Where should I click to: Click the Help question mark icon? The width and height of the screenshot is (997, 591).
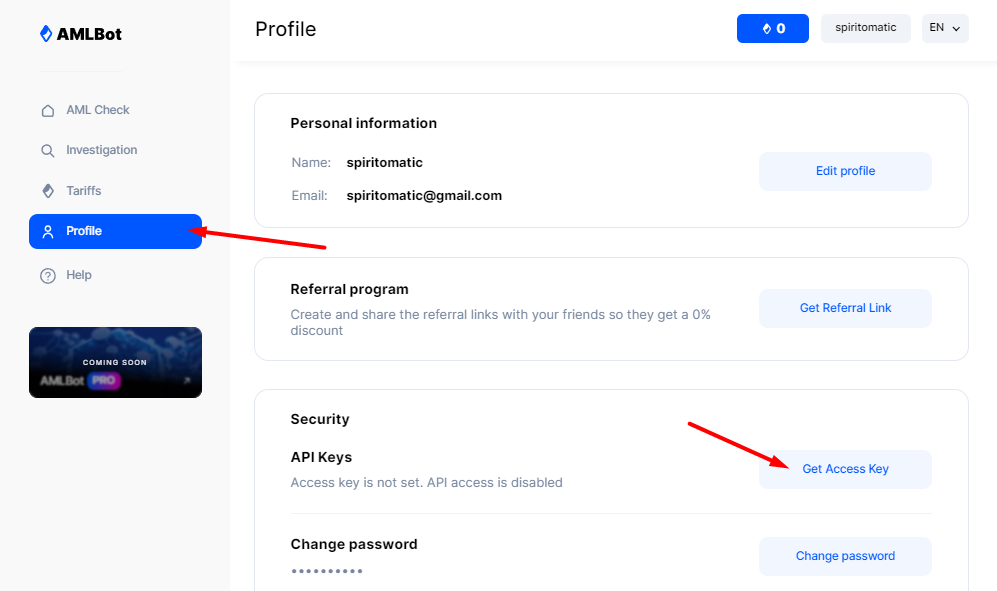pos(47,276)
